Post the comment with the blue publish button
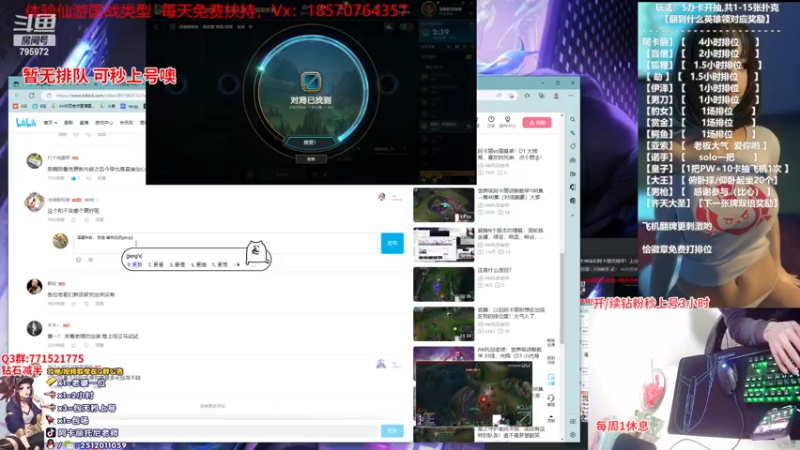800x450 pixels. point(392,243)
